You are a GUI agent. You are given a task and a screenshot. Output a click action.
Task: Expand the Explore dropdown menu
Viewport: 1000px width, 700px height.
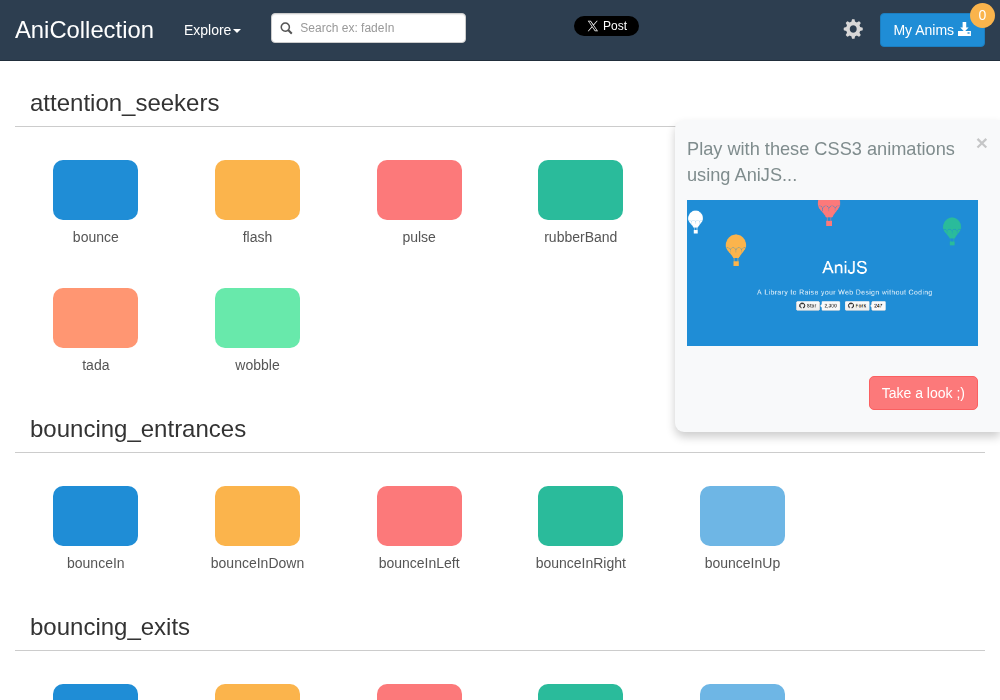[212, 30]
